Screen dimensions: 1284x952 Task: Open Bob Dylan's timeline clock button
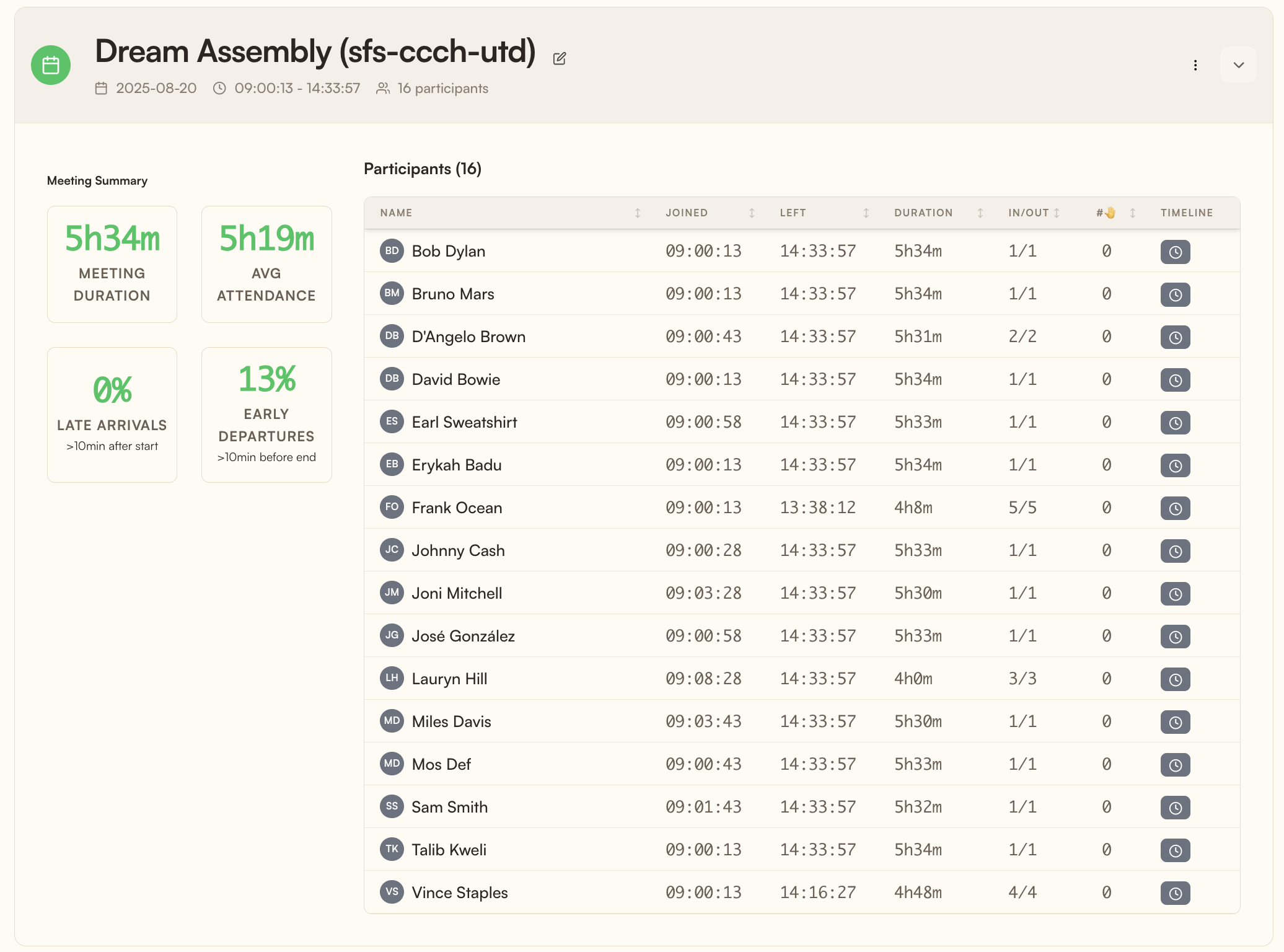(x=1175, y=252)
